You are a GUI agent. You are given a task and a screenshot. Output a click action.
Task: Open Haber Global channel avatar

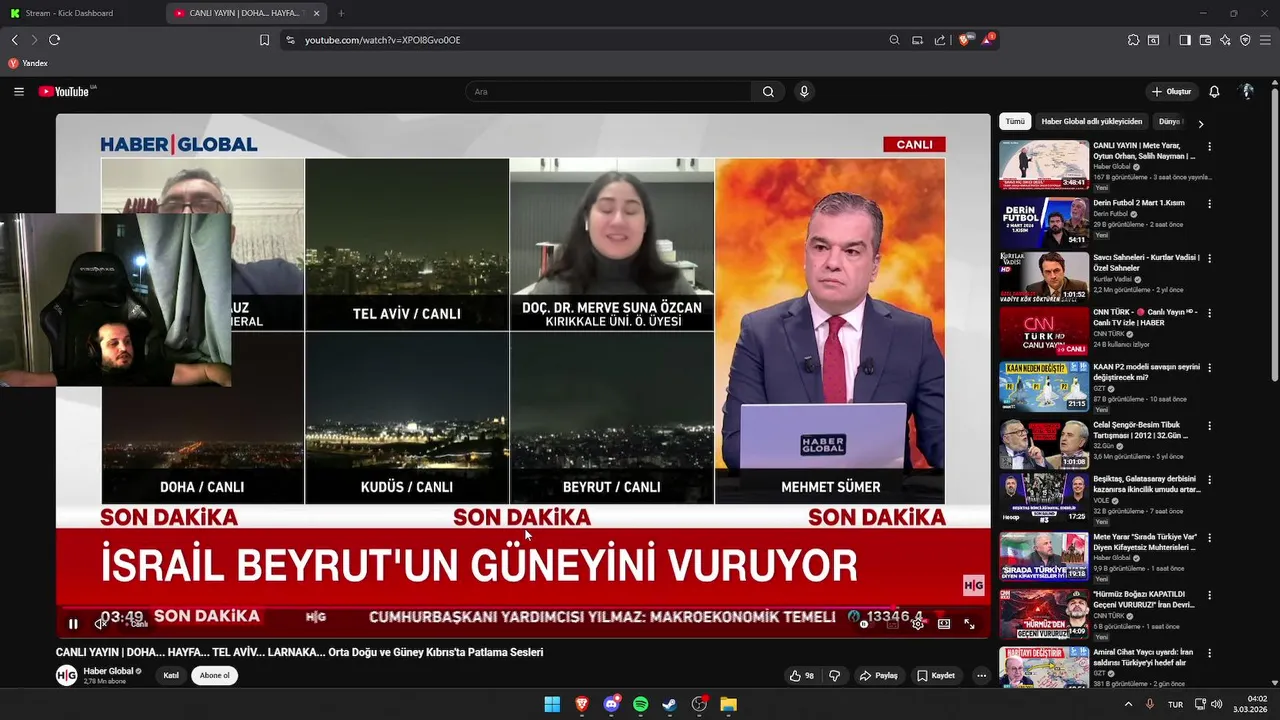[66, 676]
